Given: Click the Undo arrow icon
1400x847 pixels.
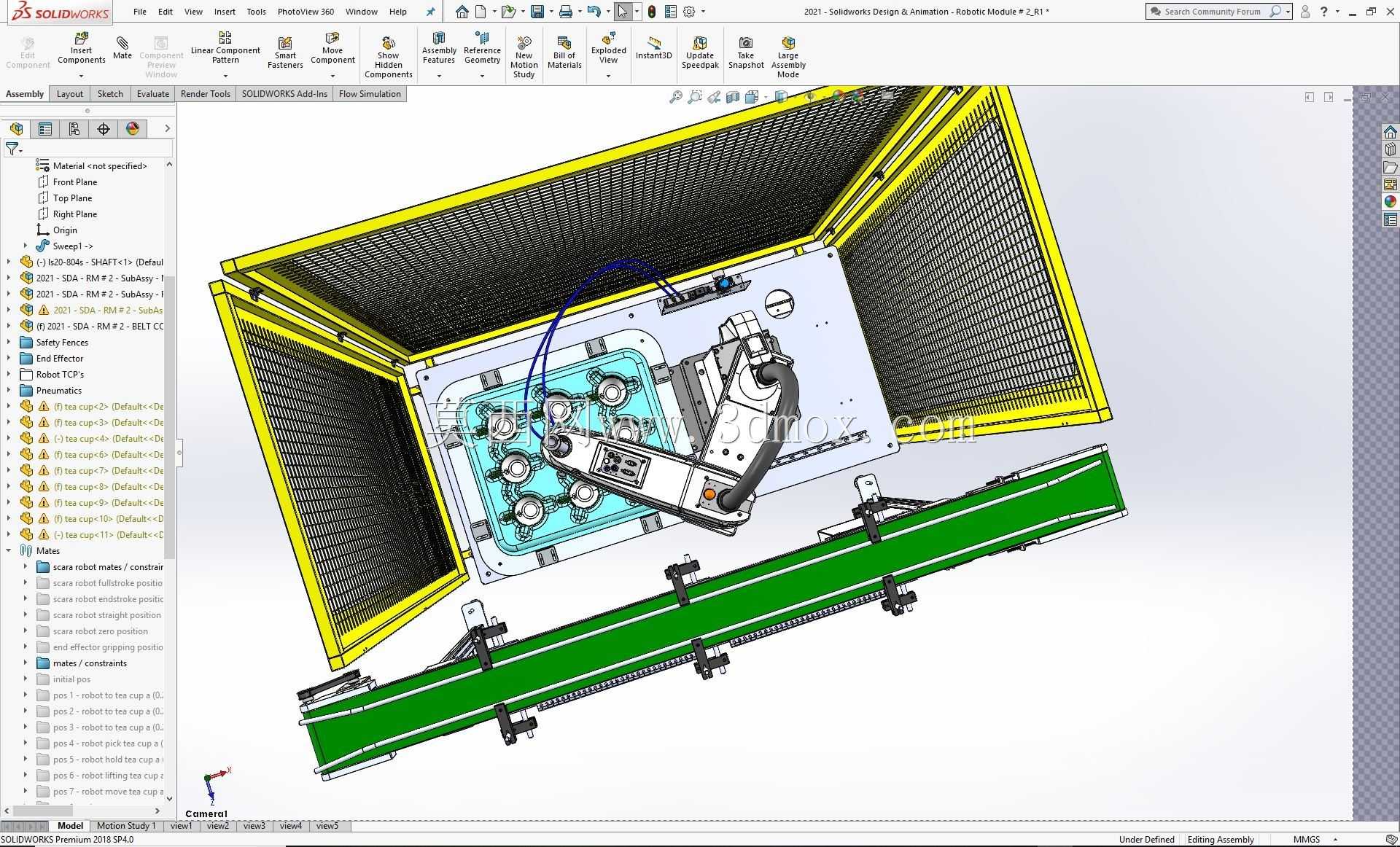Looking at the screenshot, I should coord(594,12).
